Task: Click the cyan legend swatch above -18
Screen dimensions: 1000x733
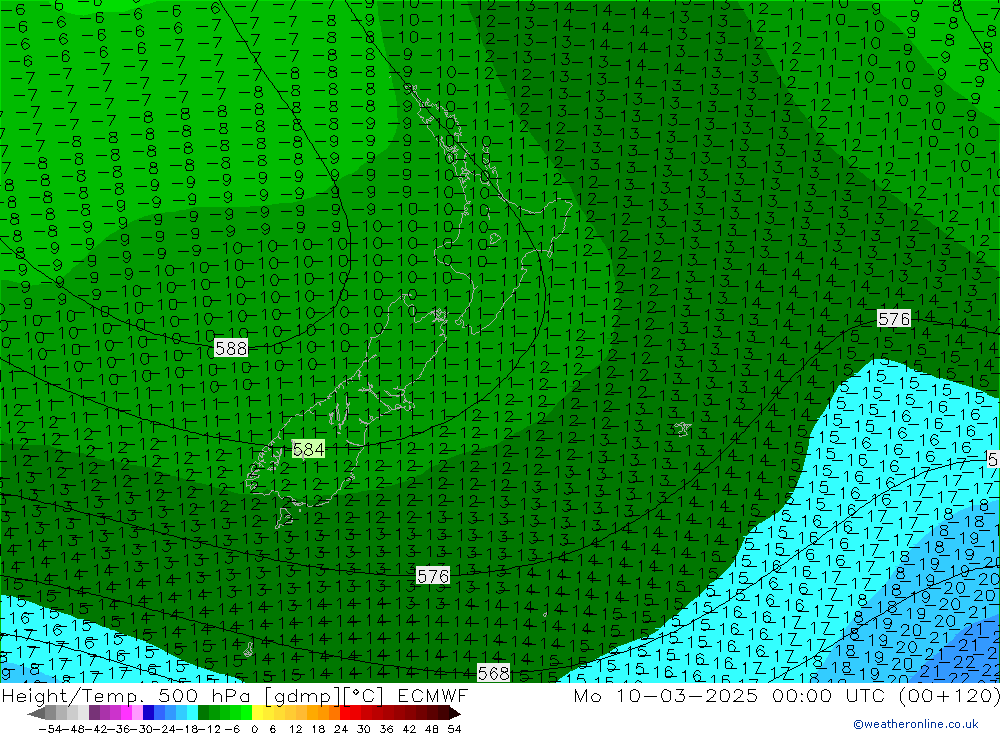Action: click(x=192, y=713)
